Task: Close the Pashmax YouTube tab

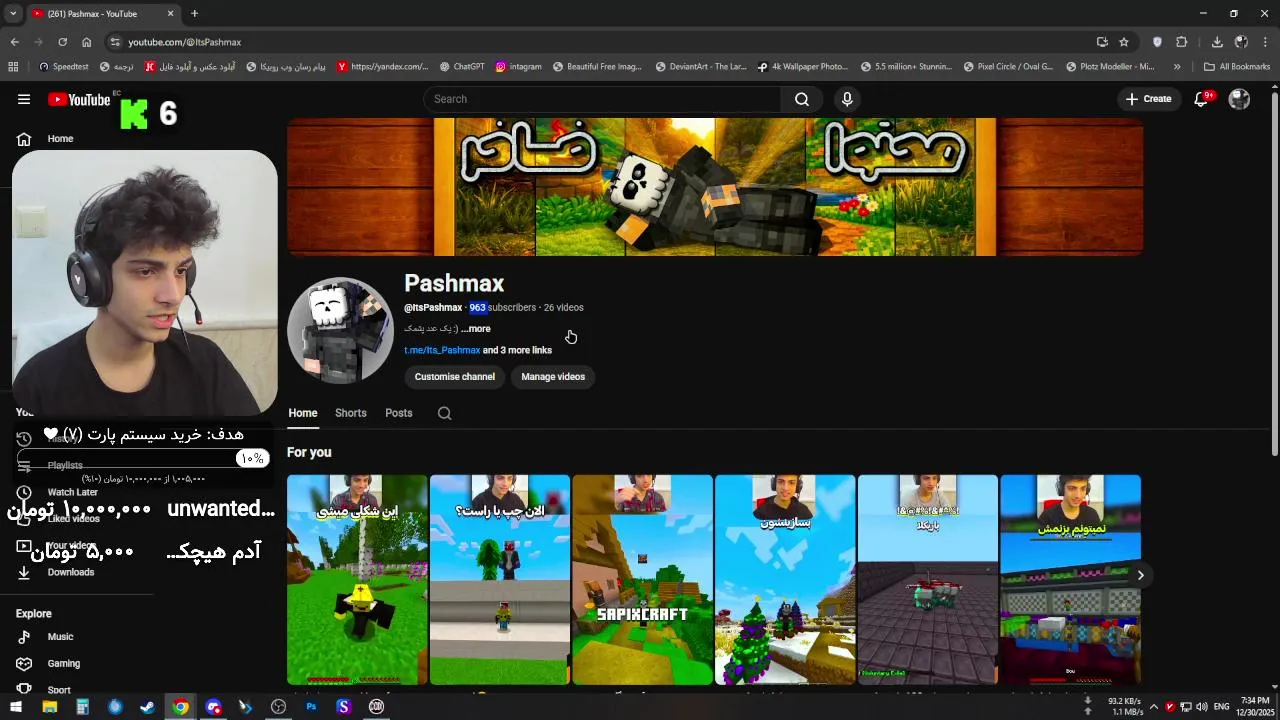Action: point(170,14)
